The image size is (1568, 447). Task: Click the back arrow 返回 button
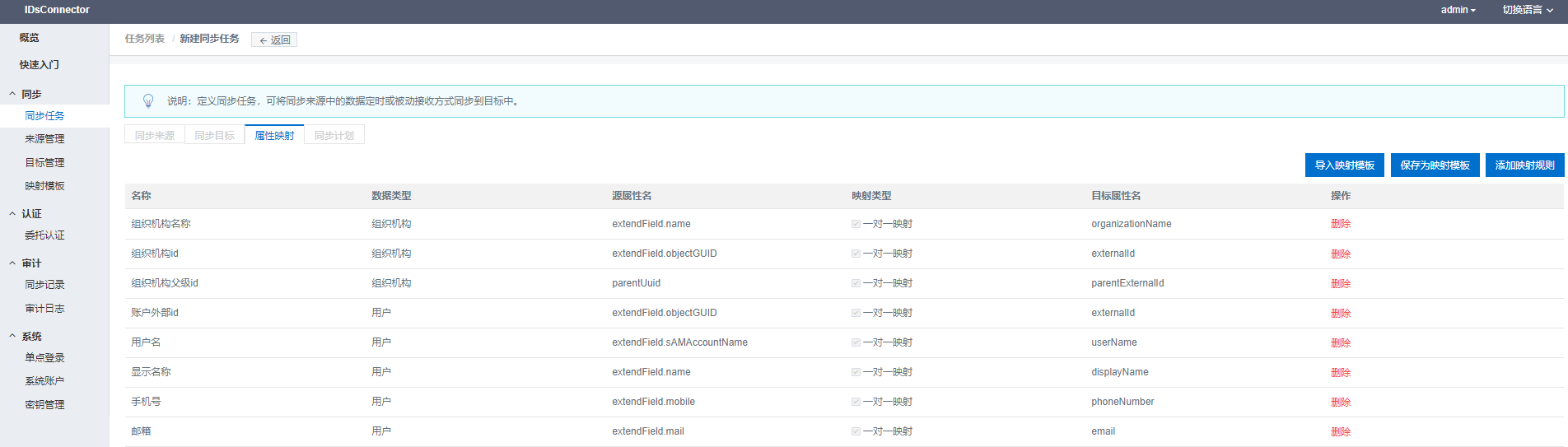click(x=274, y=40)
